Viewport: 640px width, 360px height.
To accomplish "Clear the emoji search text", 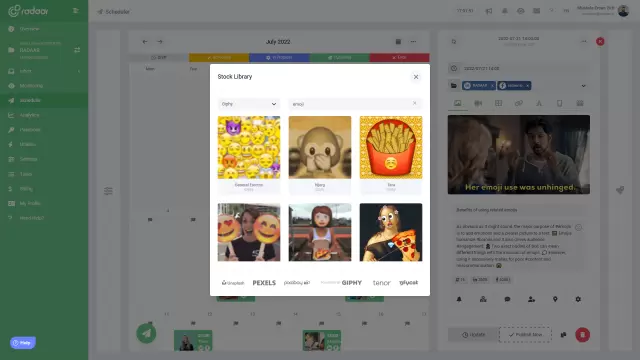I will [x=414, y=103].
